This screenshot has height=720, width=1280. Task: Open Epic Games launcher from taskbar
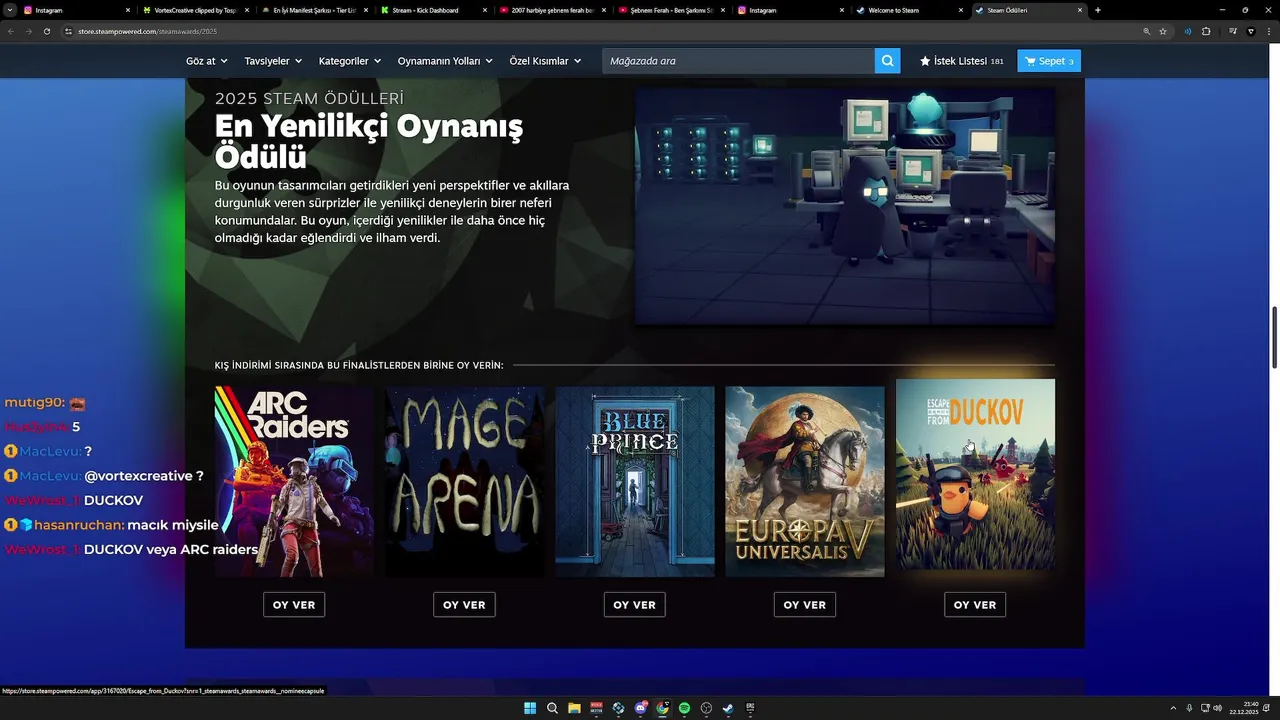pyautogui.click(x=750, y=708)
